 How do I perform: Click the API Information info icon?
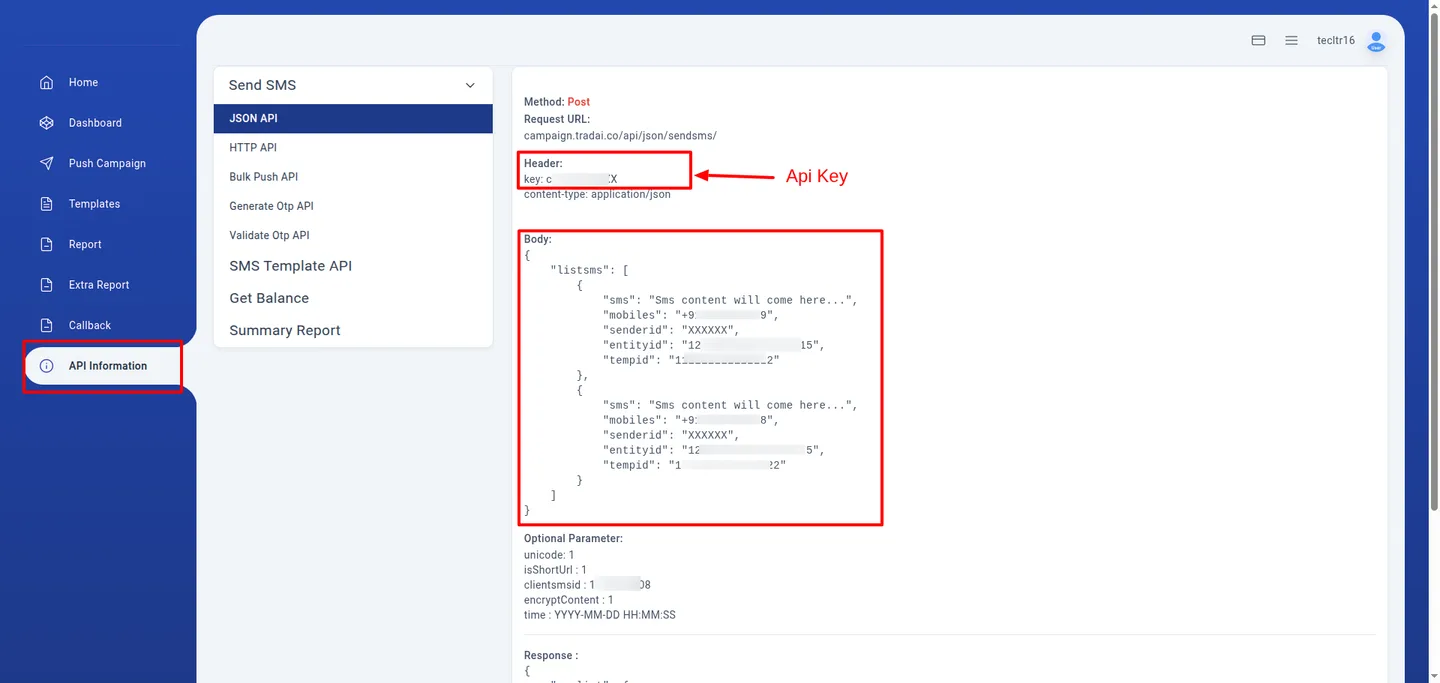coord(46,366)
